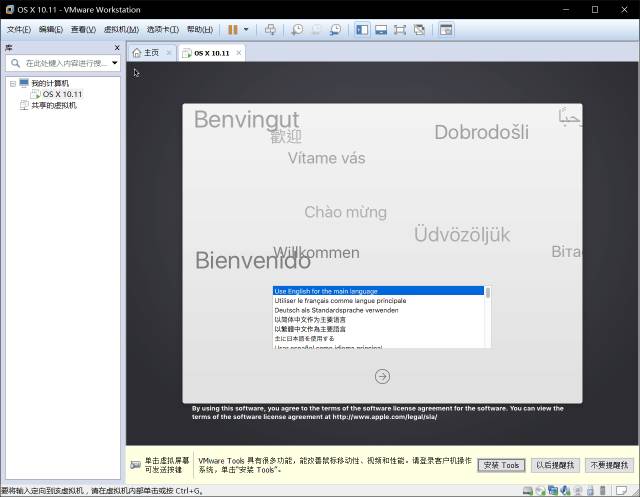Open the power options dropdown arrow
The width and height of the screenshot is (640, 497).
(x=246, y=29)
